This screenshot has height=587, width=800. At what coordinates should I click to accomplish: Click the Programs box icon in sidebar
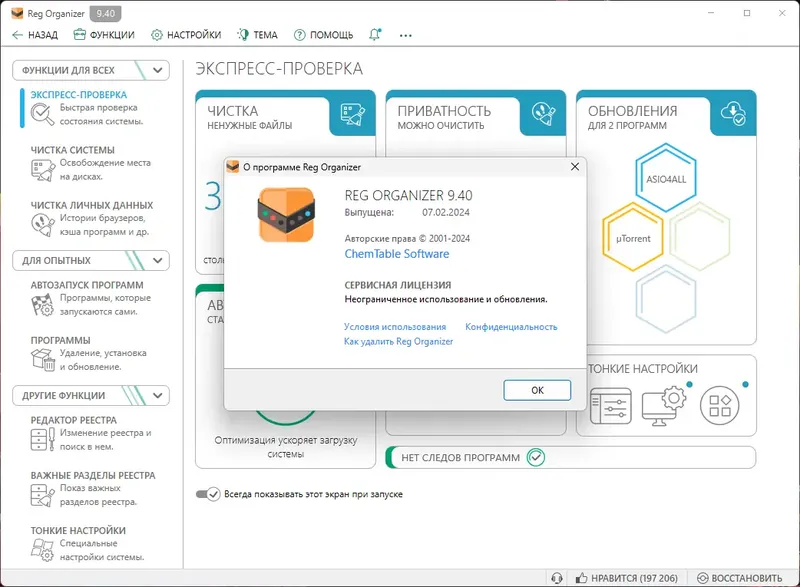[x=42, y=360]
